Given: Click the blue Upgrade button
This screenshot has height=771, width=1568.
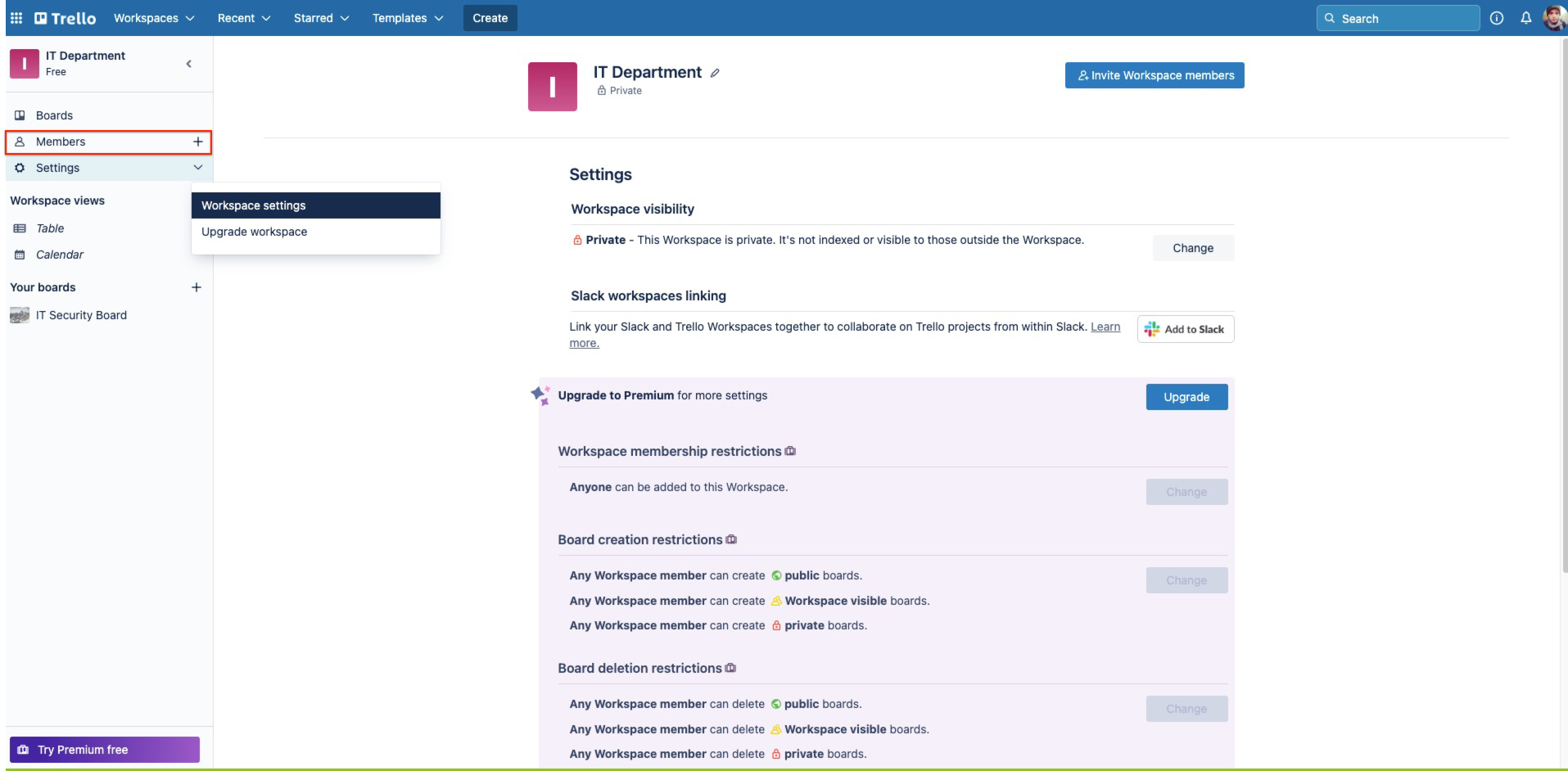Looking at the screenshot, I should coord(1186,397).
